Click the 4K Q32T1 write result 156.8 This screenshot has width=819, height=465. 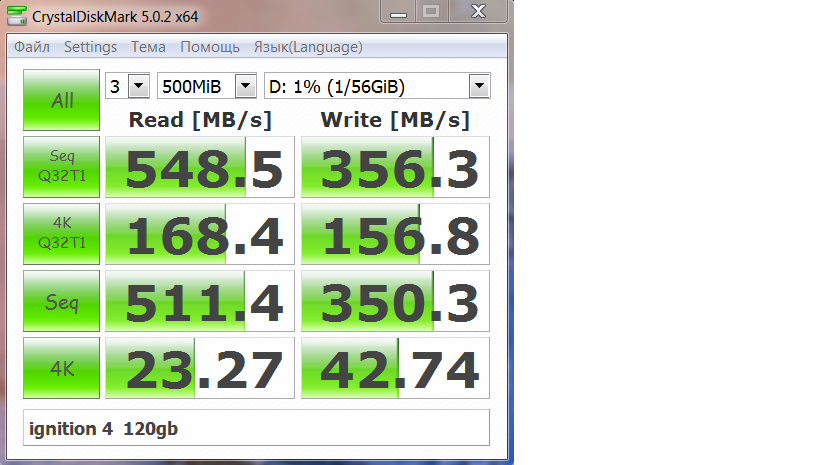[395, 234]
